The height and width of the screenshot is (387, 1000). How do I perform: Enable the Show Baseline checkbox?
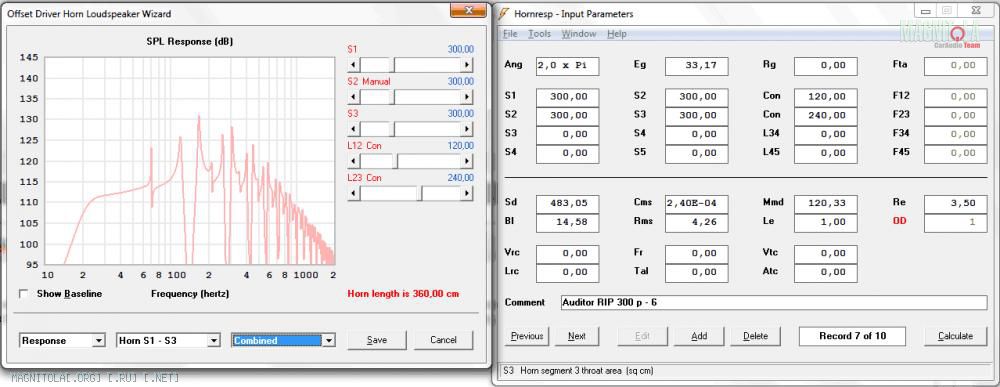[x=24, y=294]
